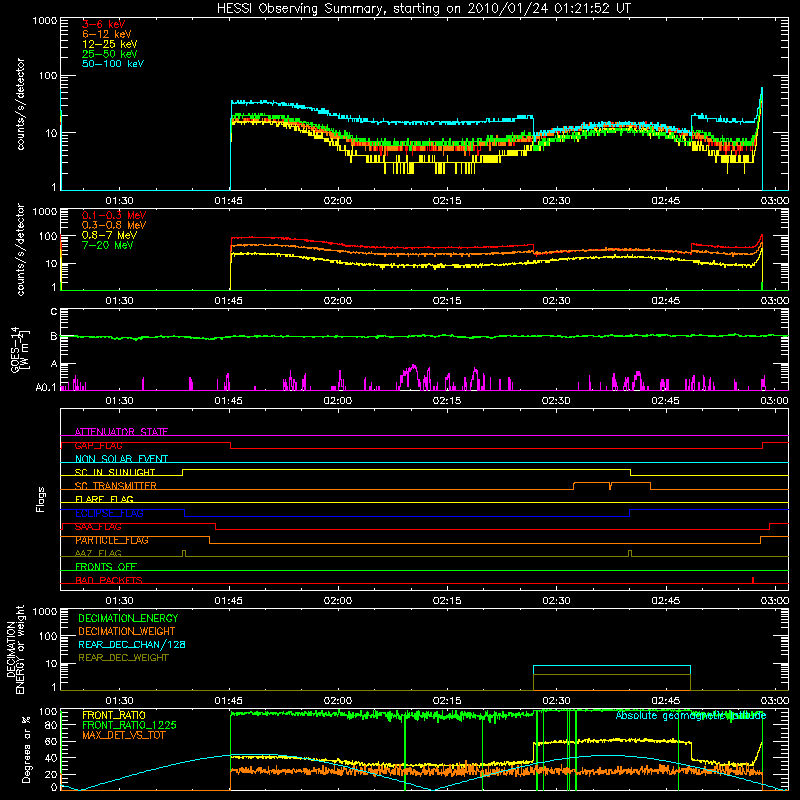Screen dimensions: 800x800
Task: Click 02:30 tick under top count-rate plot
Action: tap(556, 201)
